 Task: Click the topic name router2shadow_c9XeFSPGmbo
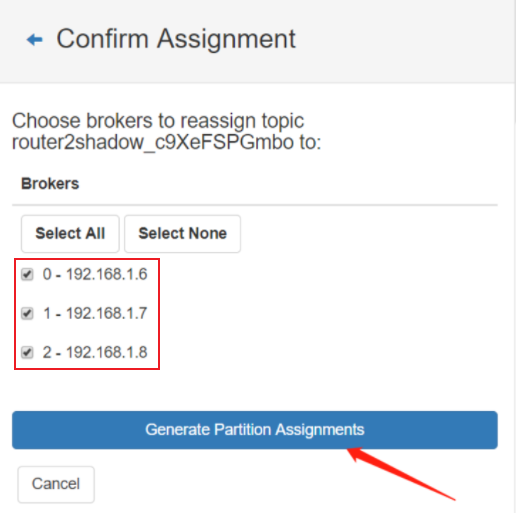coord(153,142)
